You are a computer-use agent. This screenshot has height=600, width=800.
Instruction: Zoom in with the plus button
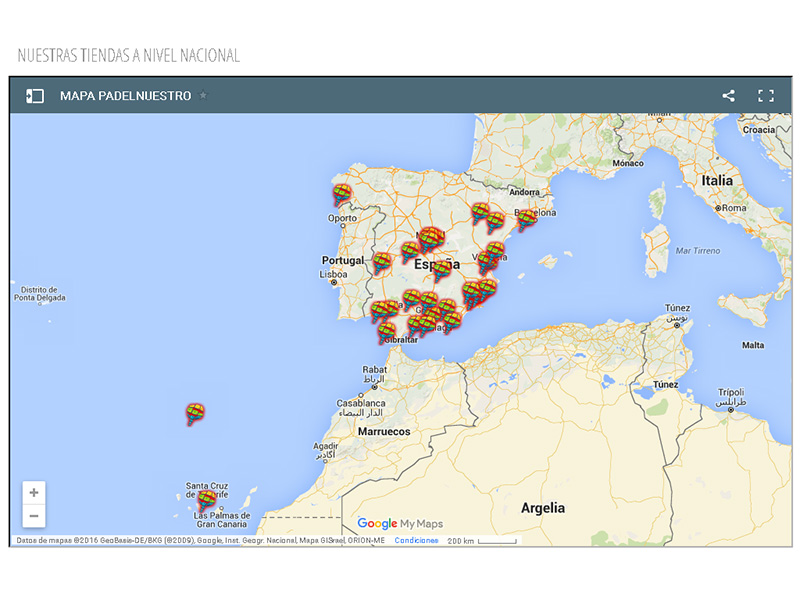coord(34,493)
